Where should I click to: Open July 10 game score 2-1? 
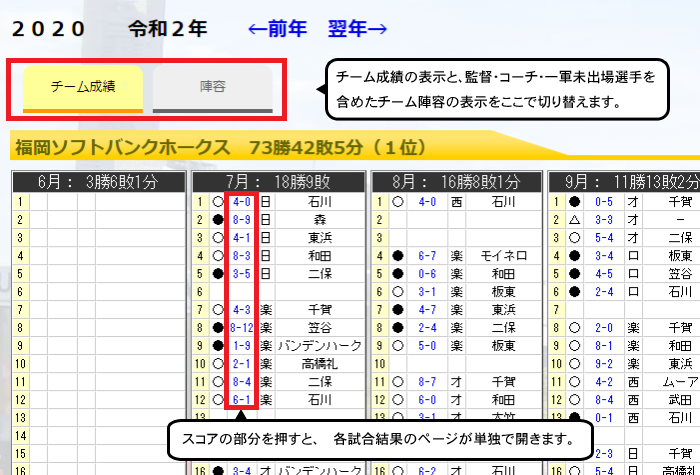(242, 363)
